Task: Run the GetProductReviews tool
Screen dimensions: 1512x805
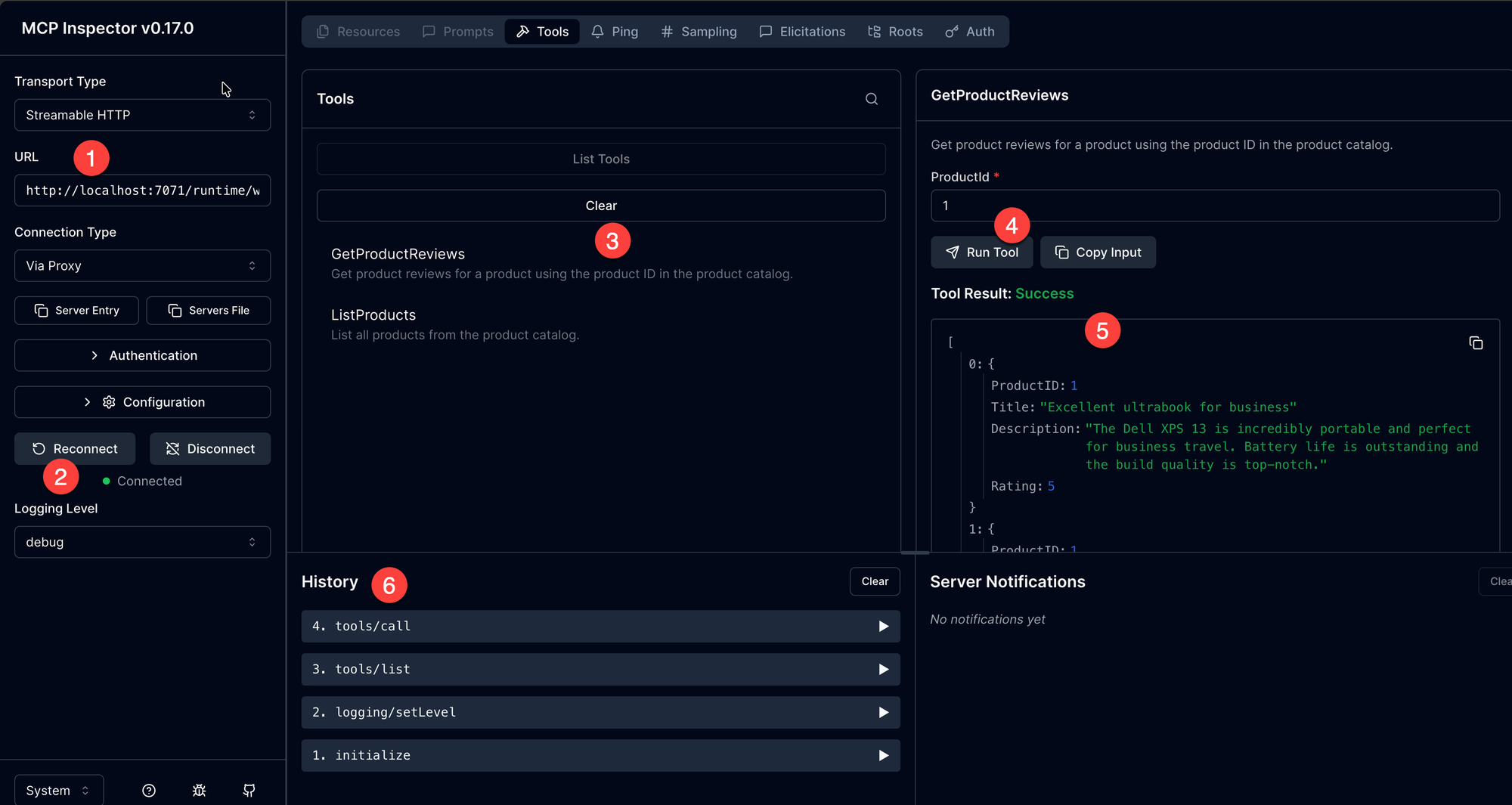Action: pyautogui.click(x=981, y=252)
